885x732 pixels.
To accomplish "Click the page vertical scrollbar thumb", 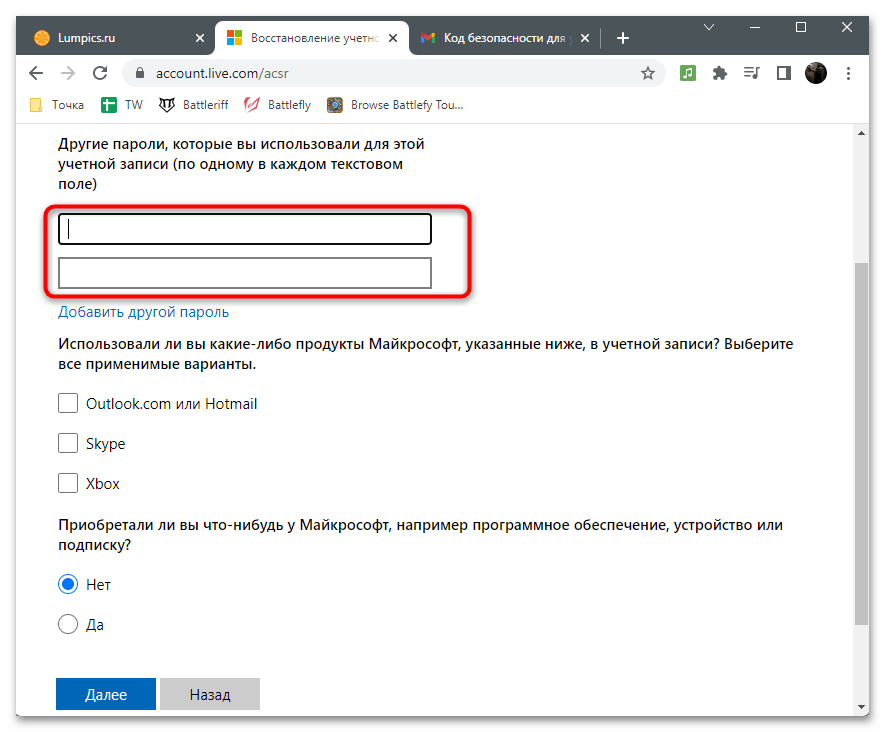I will (861, 444).
